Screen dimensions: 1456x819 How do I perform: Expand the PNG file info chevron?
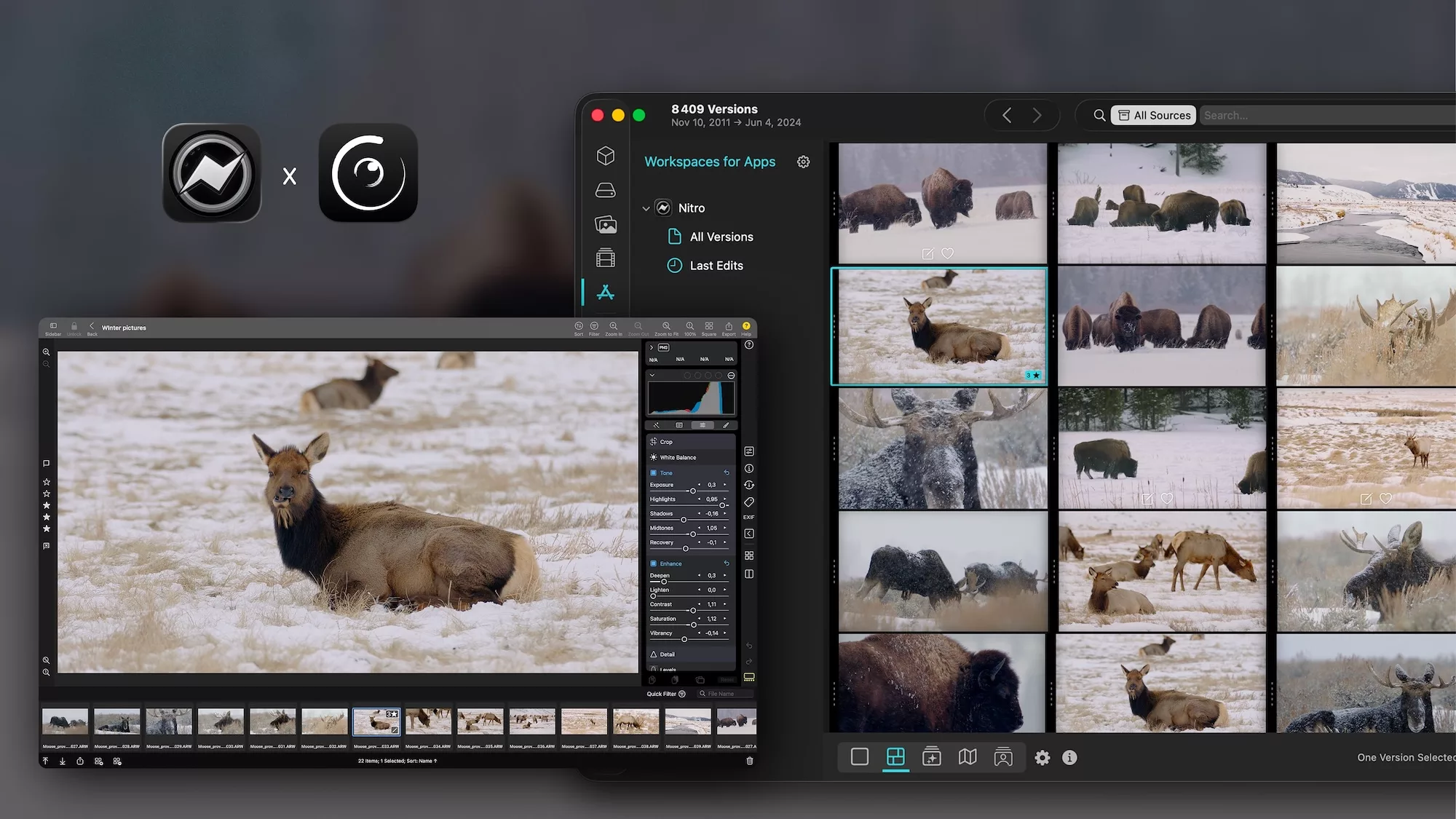click(652, 347)
